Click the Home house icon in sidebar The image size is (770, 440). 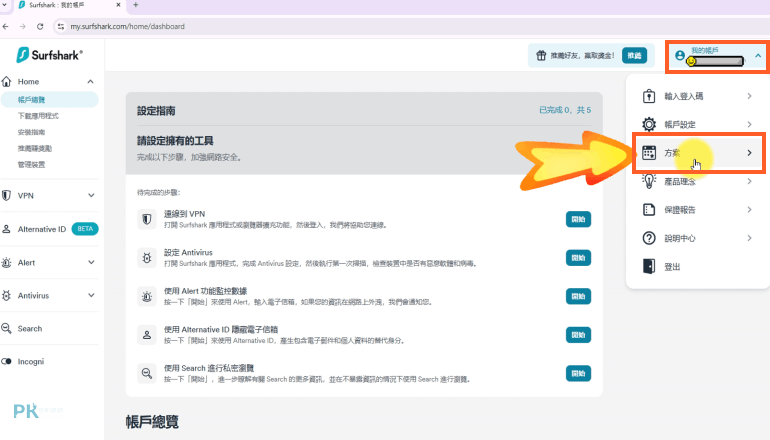pyautogui.click(x=6, y=82)
